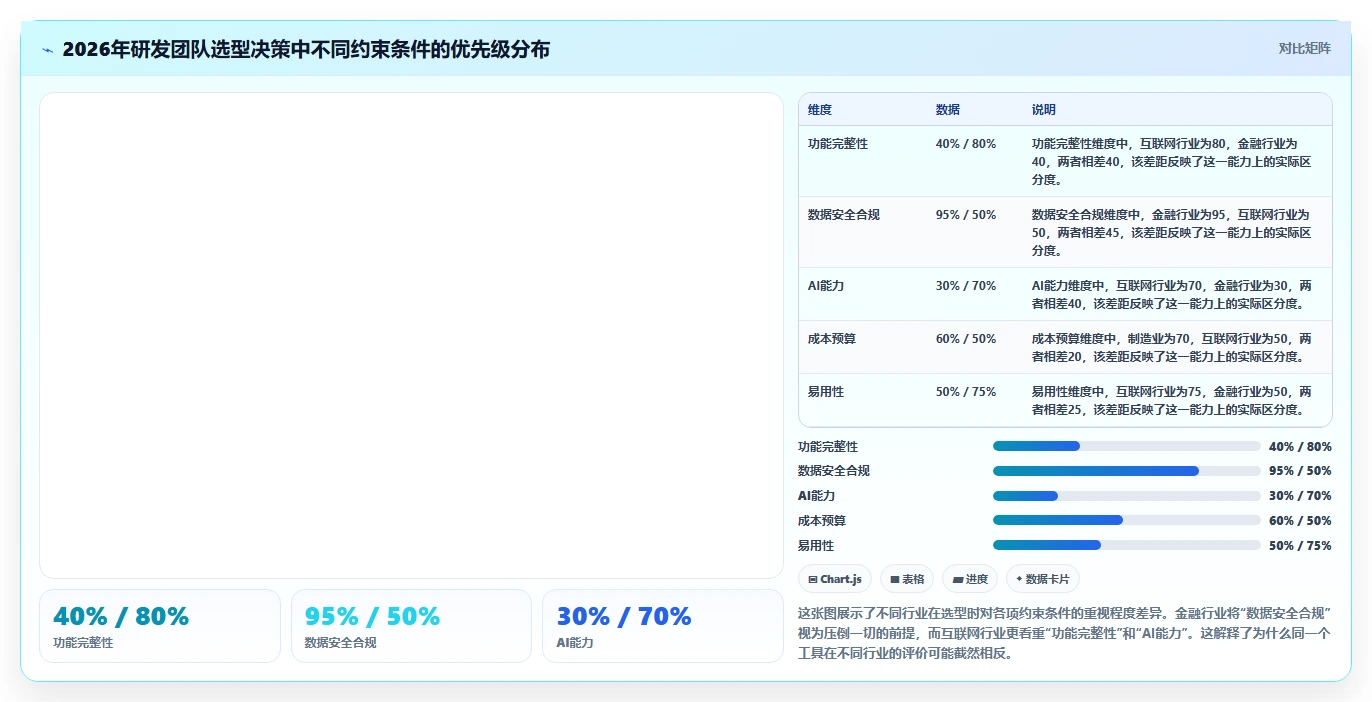Click the 对比矩阵 label in the header
Screen dimensions: 1372x702
click(1304, 48)
